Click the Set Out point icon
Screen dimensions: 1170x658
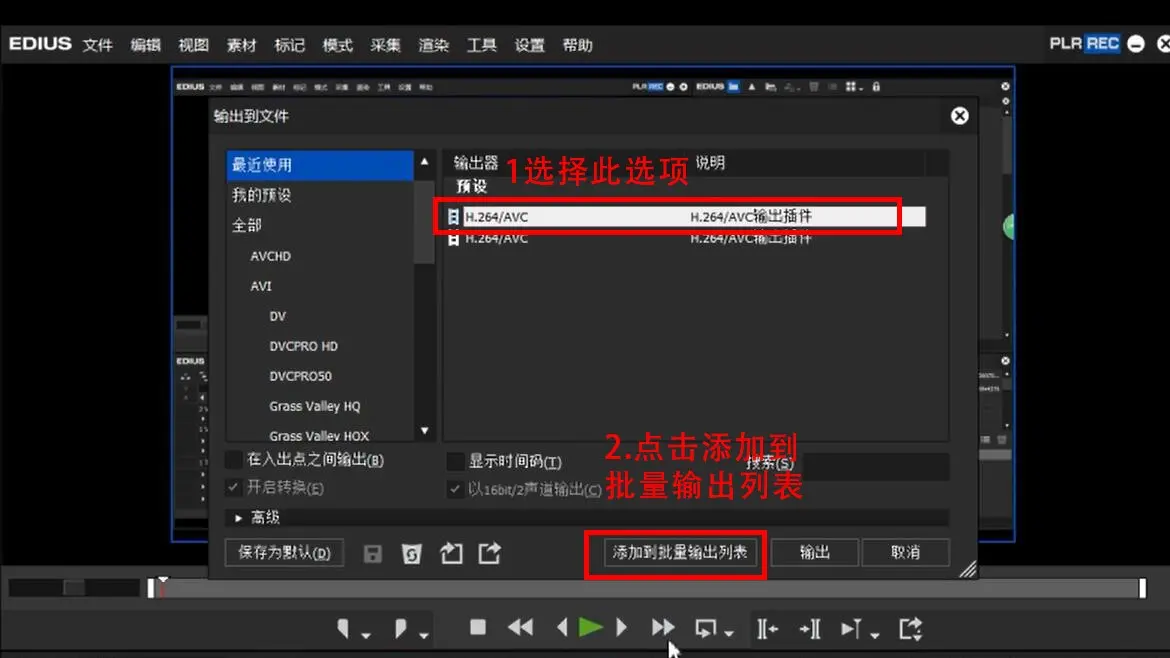pos(401,628)
